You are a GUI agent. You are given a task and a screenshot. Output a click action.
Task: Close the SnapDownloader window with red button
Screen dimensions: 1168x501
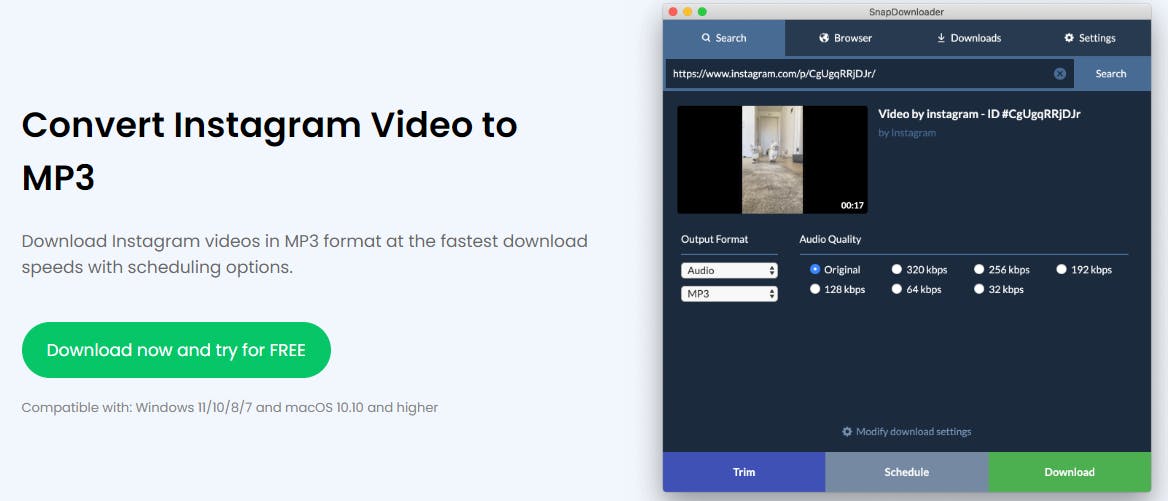[673, 11]
